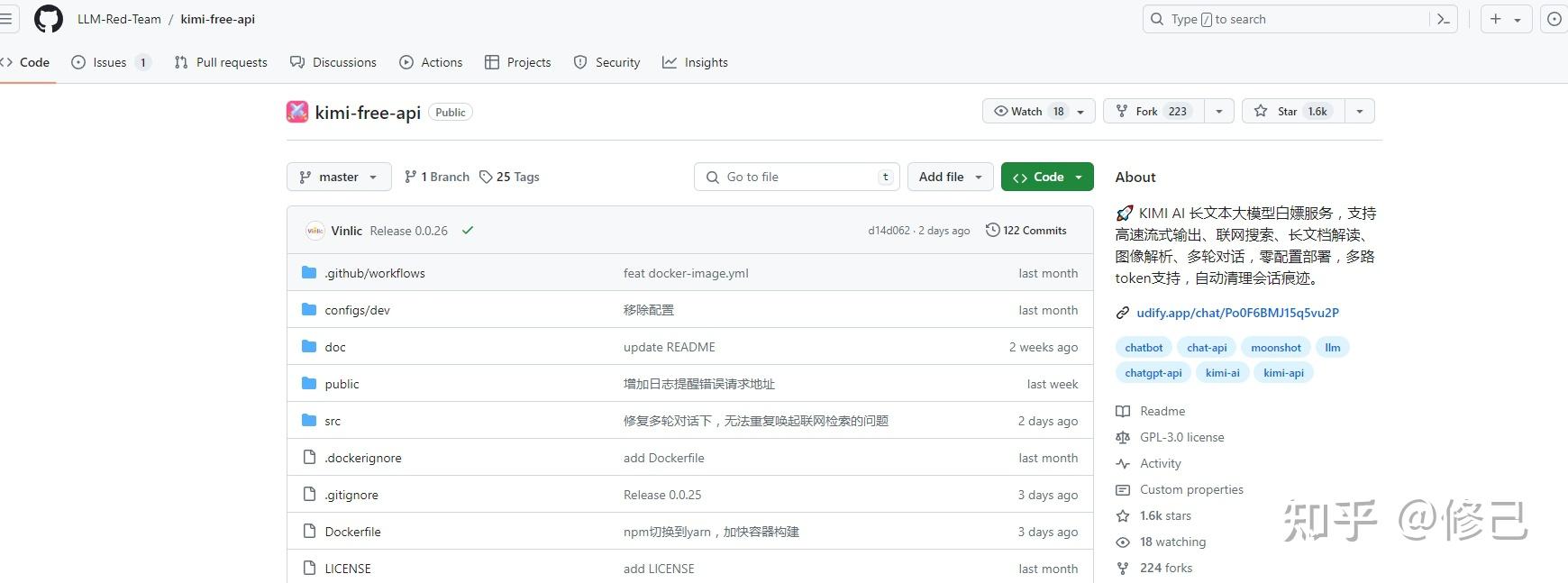The width and height of the screenshot is (1568, 583).
Task: Switch to the Pull requests tab
Action: pyautogui.click(x=221, y=62)
